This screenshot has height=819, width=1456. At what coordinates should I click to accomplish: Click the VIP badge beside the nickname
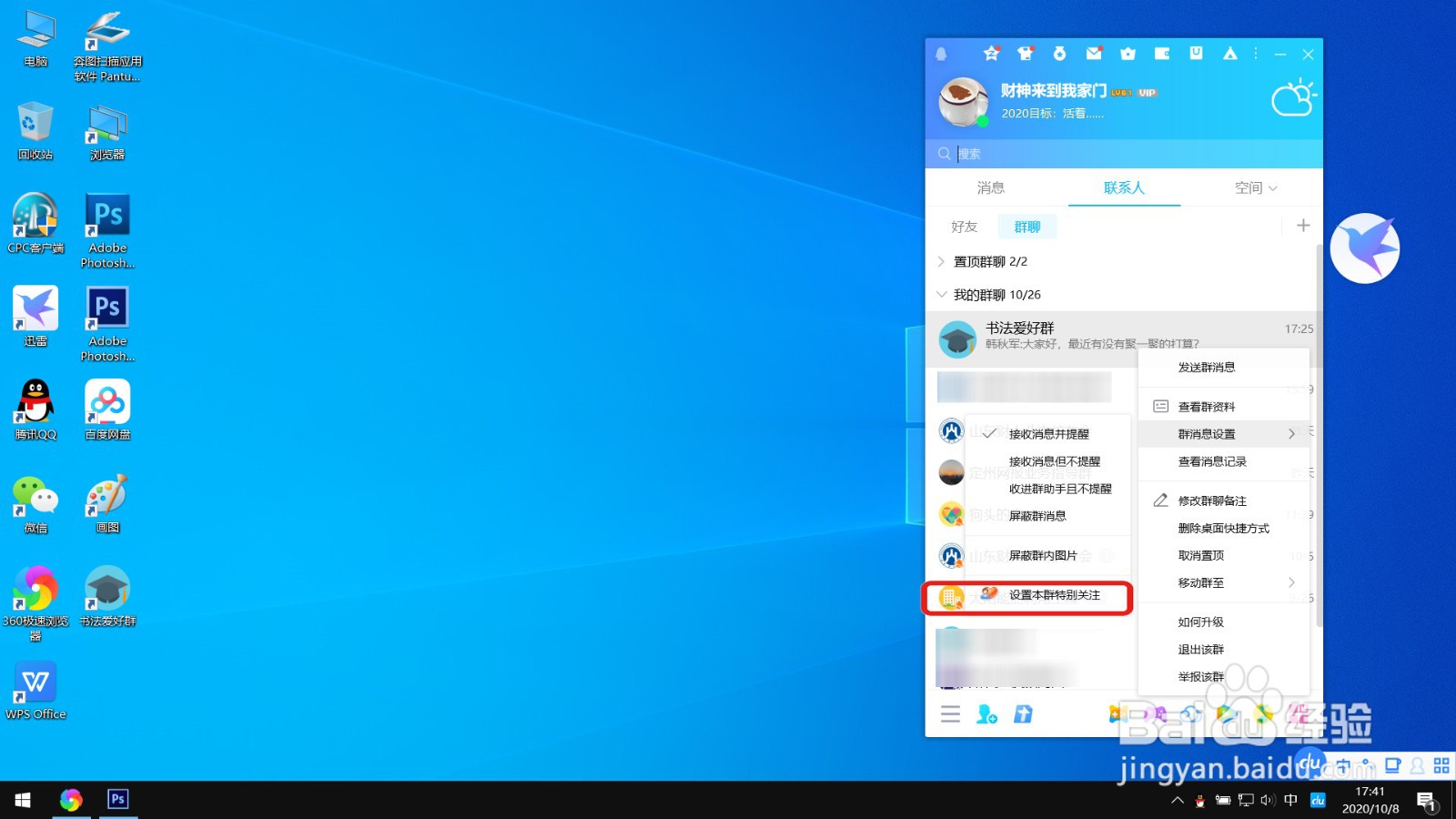tap(1147, 93)
